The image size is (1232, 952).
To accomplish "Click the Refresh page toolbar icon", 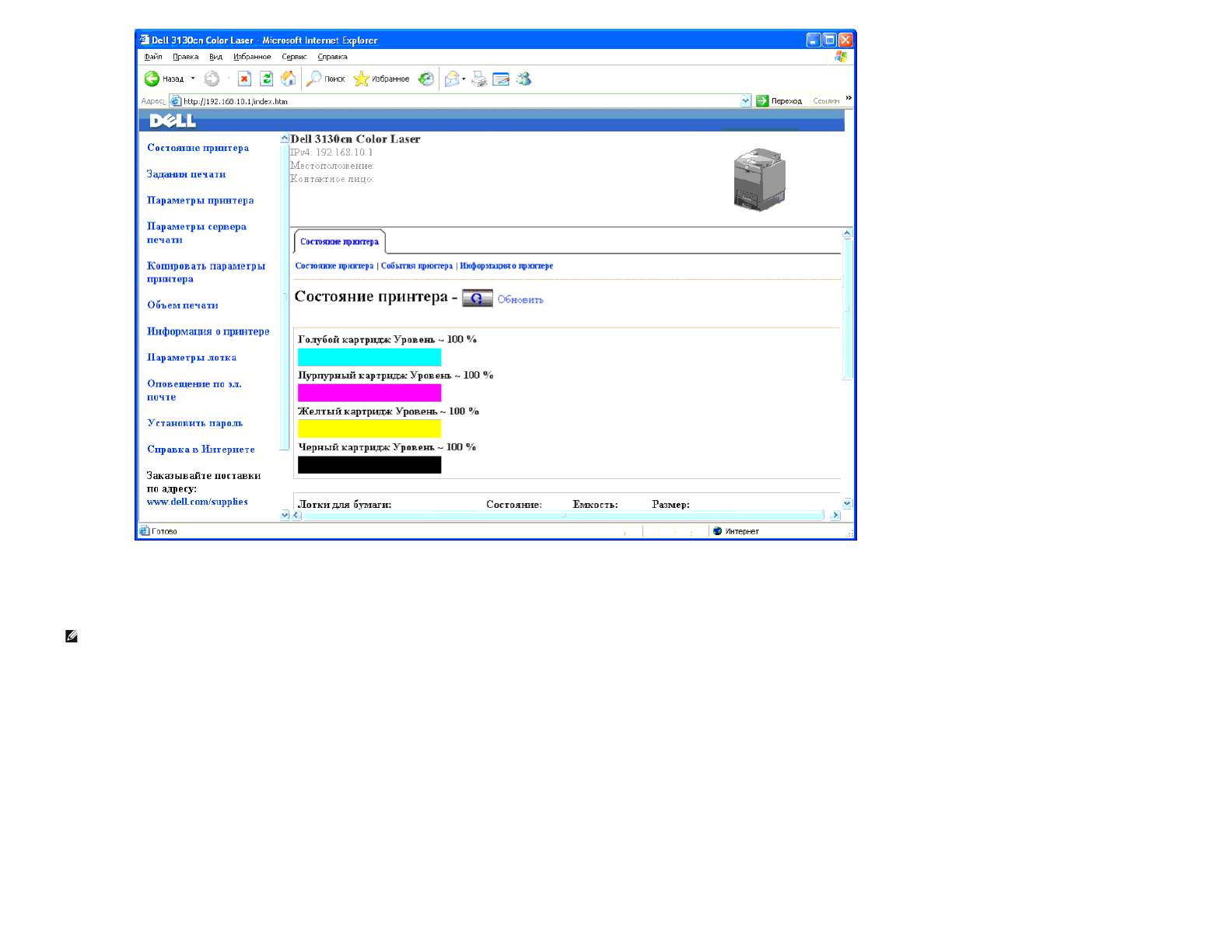I will 266,79.
